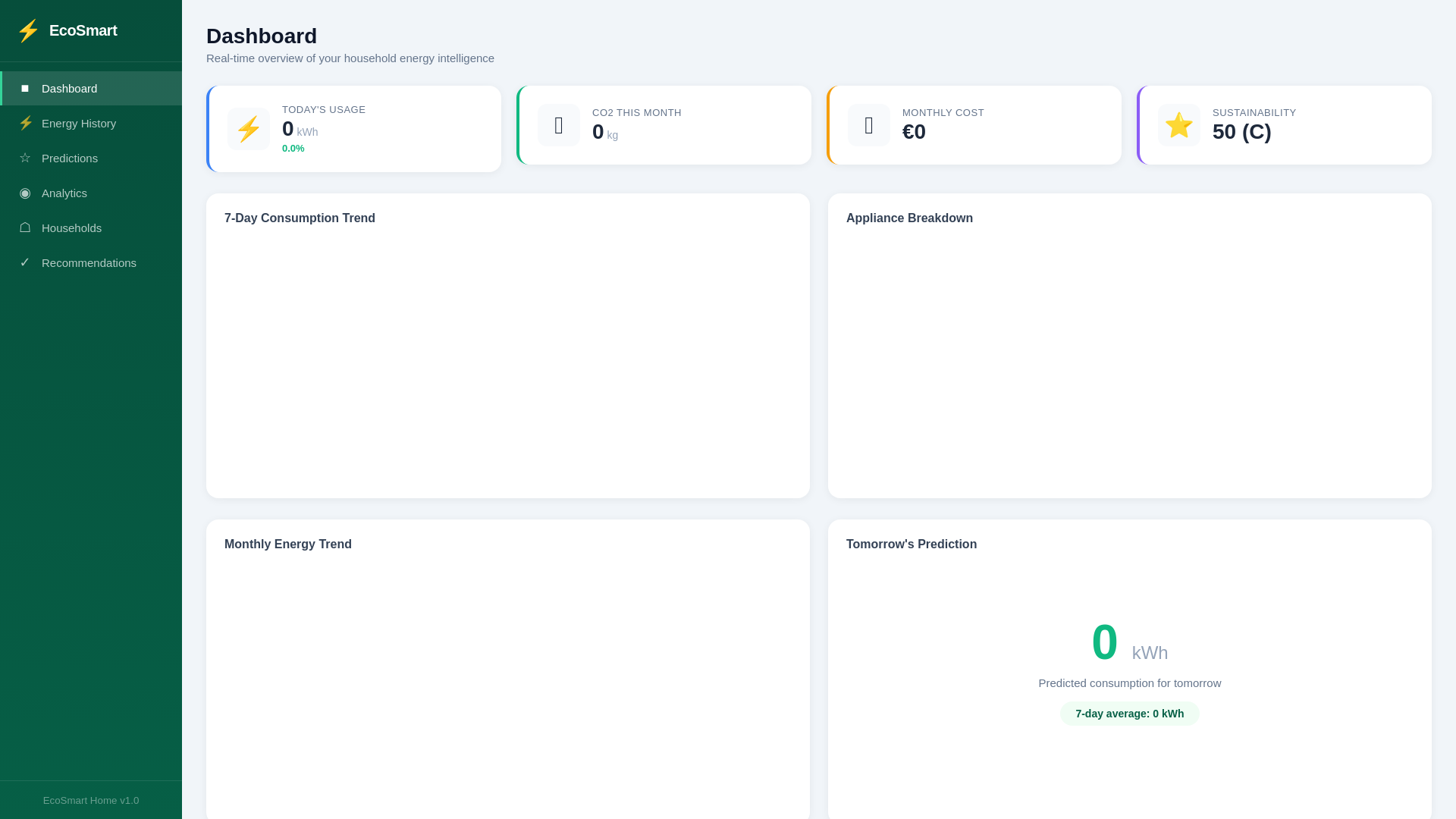This screenshot has width=1456, height=819.
Task: Go to Energy History page
Action: click(x=91, y=123)
